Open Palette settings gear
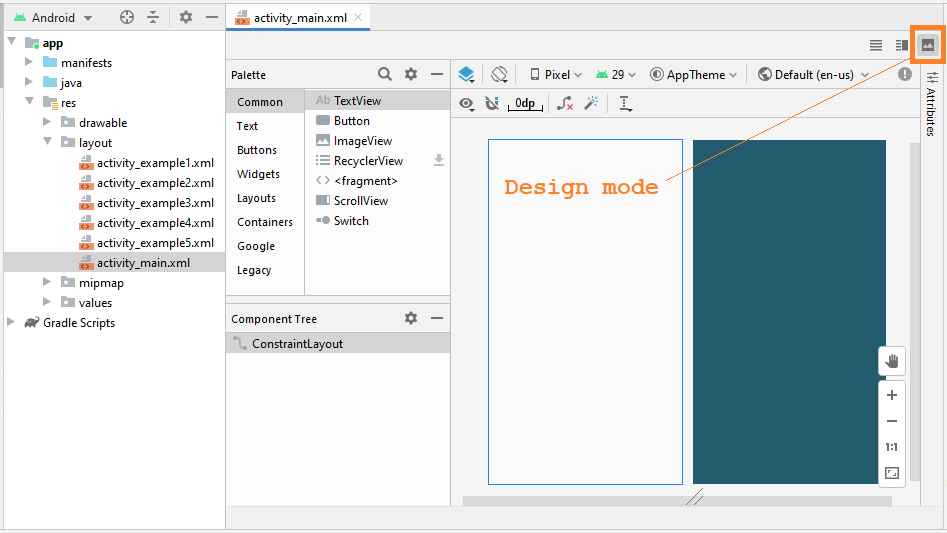This screenshot has width=947, height=533. pyautogui.click(x=411, y=74)
